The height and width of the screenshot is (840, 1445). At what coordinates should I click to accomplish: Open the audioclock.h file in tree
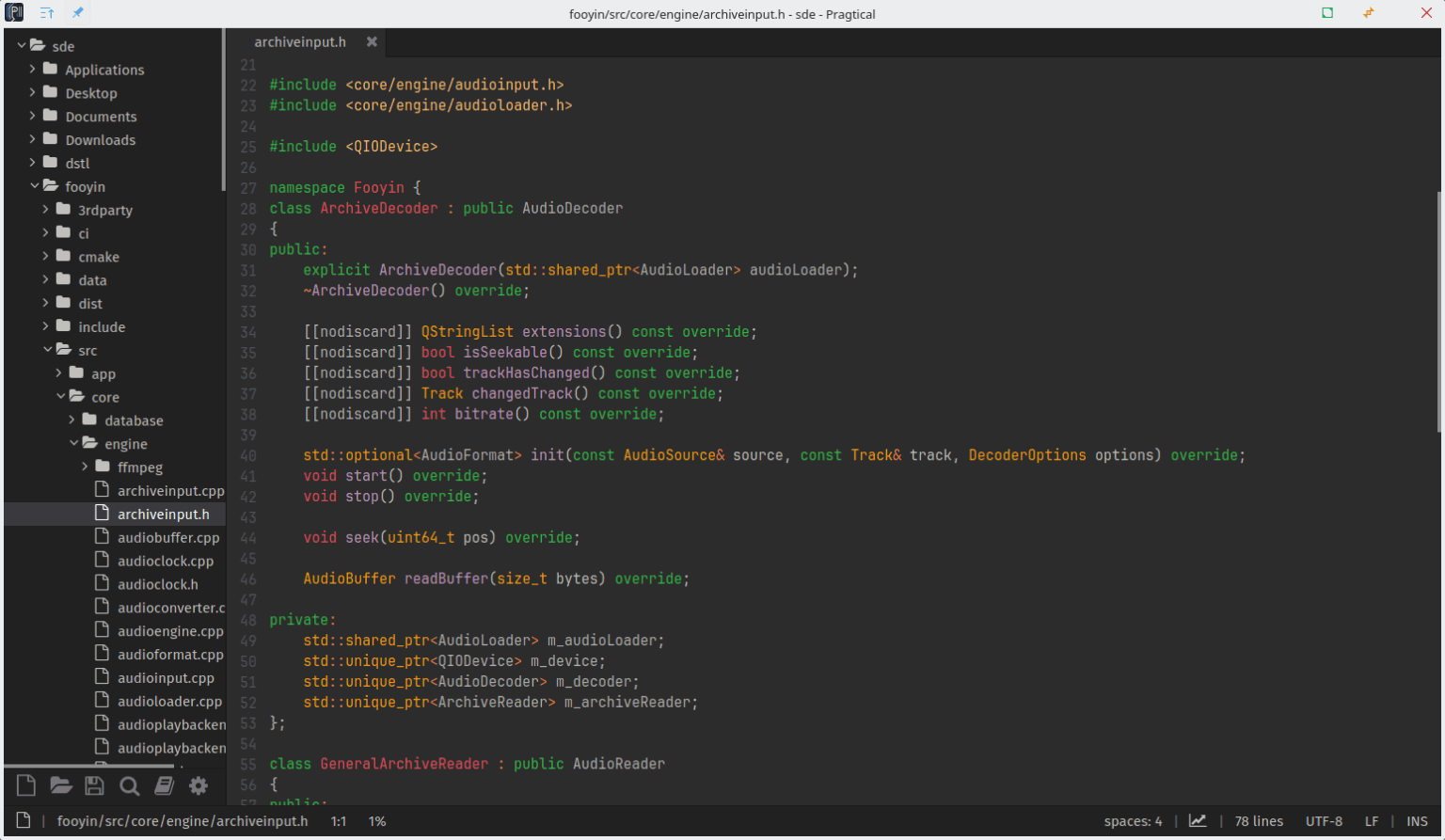pyautogui.click(x=158, y=584)
